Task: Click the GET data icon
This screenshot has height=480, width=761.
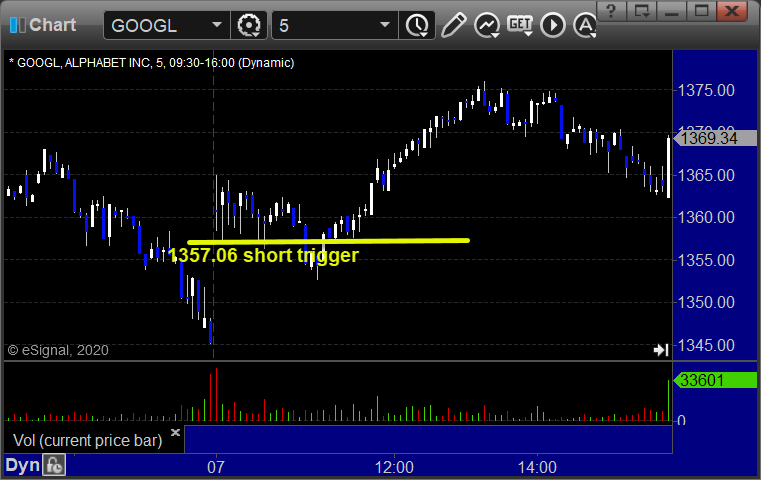Action: [x=520, y=25]
